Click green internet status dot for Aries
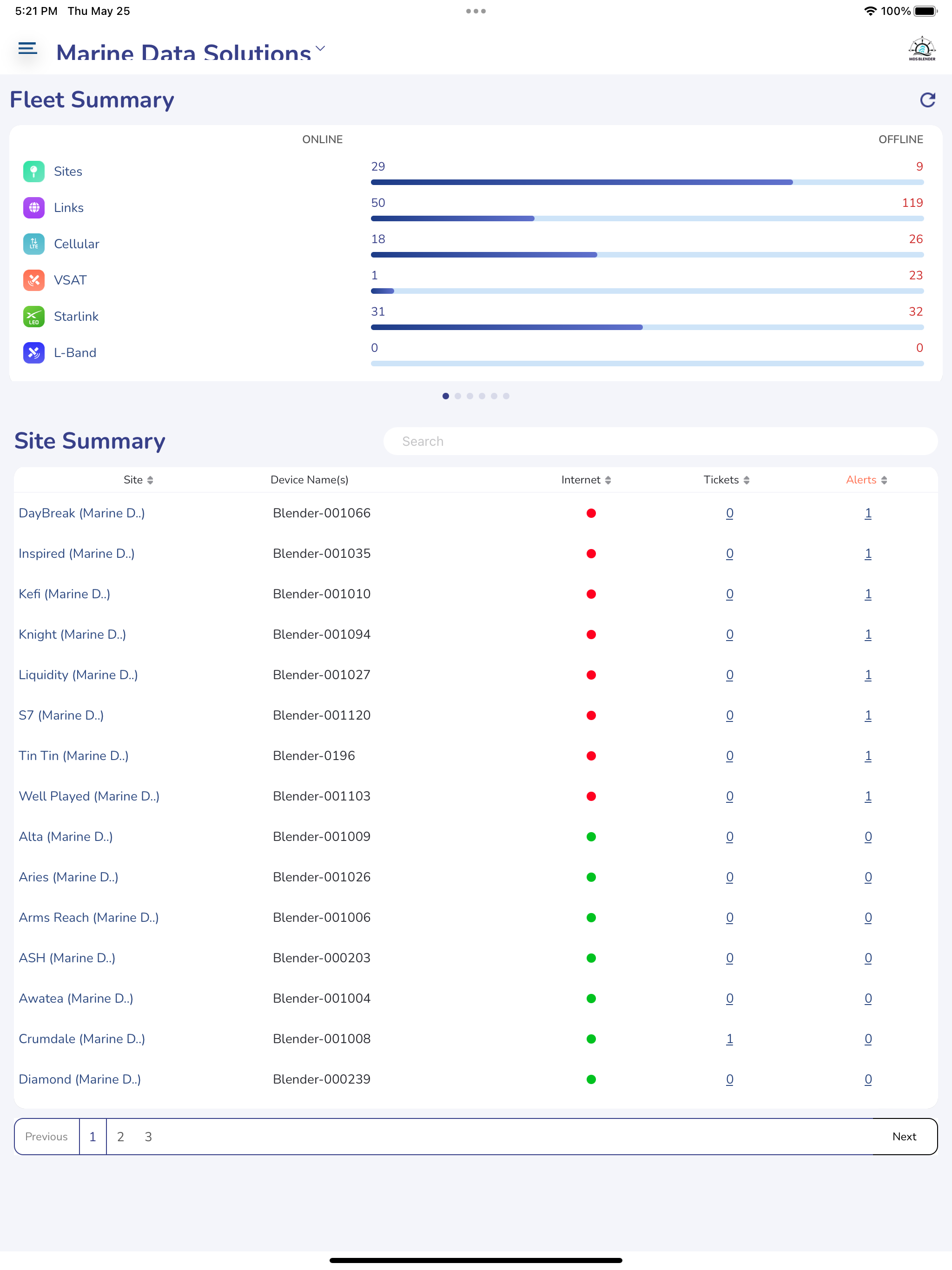This screenshot has width=952, height=1270. pyautogui.click(x=591, y=877)
